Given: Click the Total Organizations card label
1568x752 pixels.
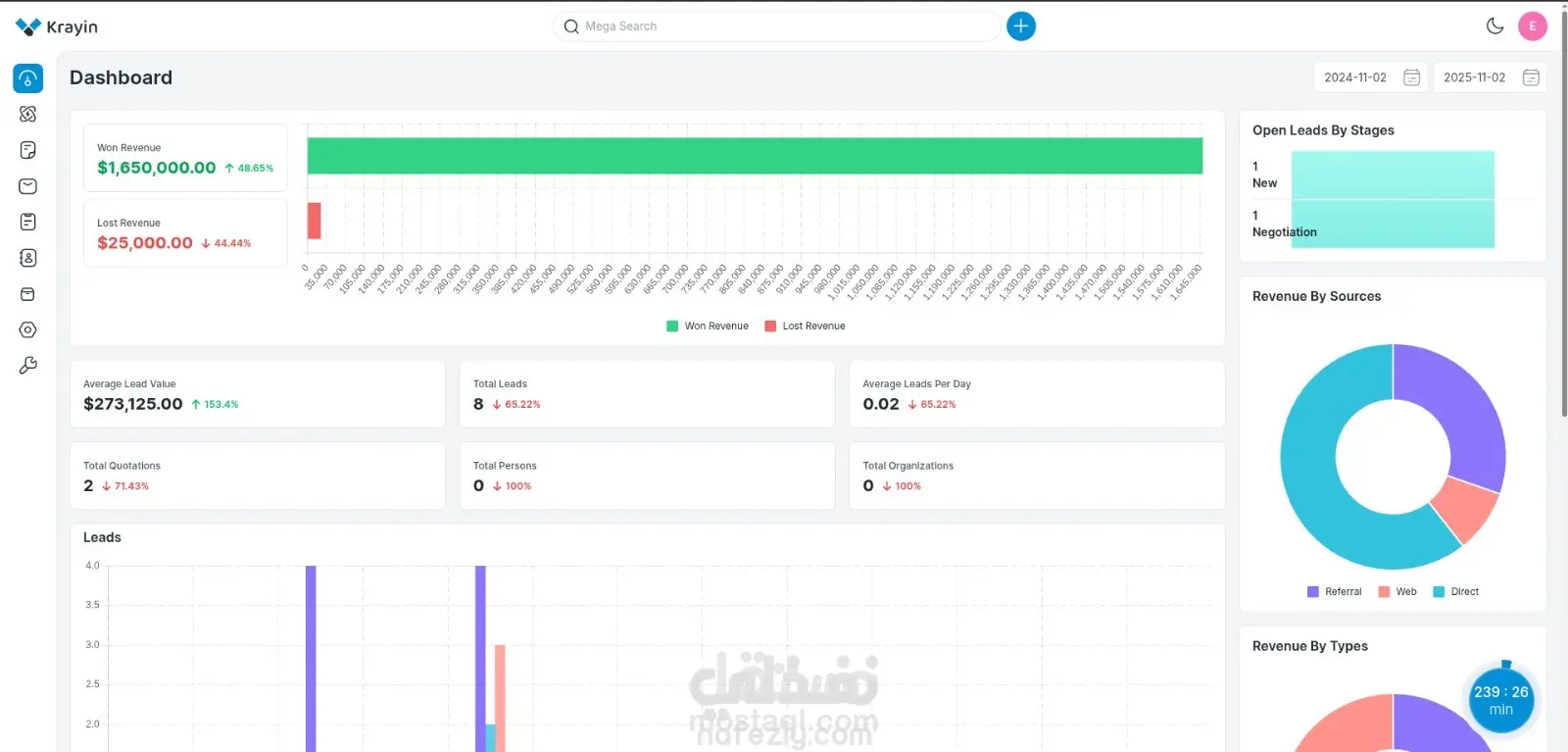Looking at the screenshot, I should tap(908, 466).
